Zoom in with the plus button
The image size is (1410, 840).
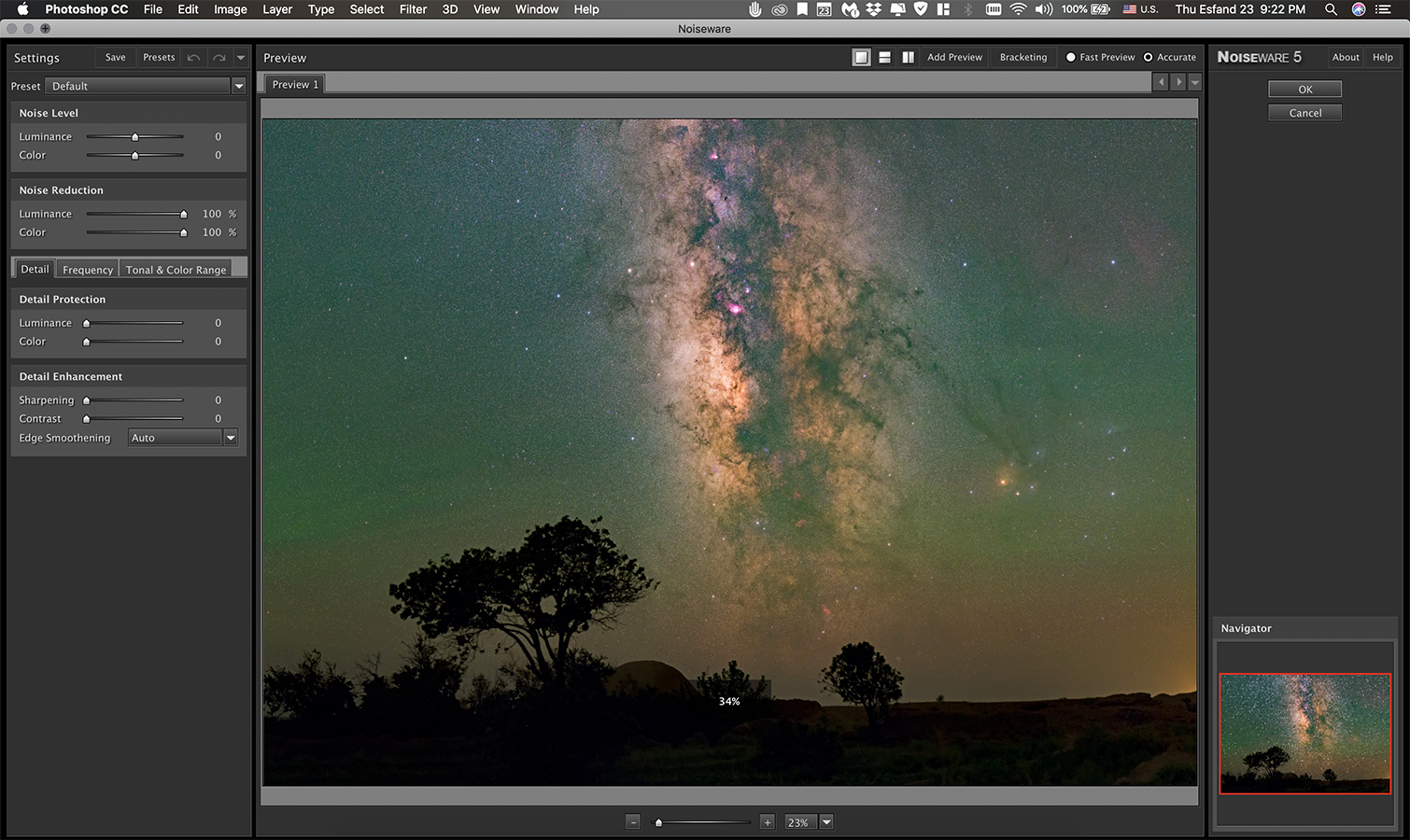click(767, 822)
